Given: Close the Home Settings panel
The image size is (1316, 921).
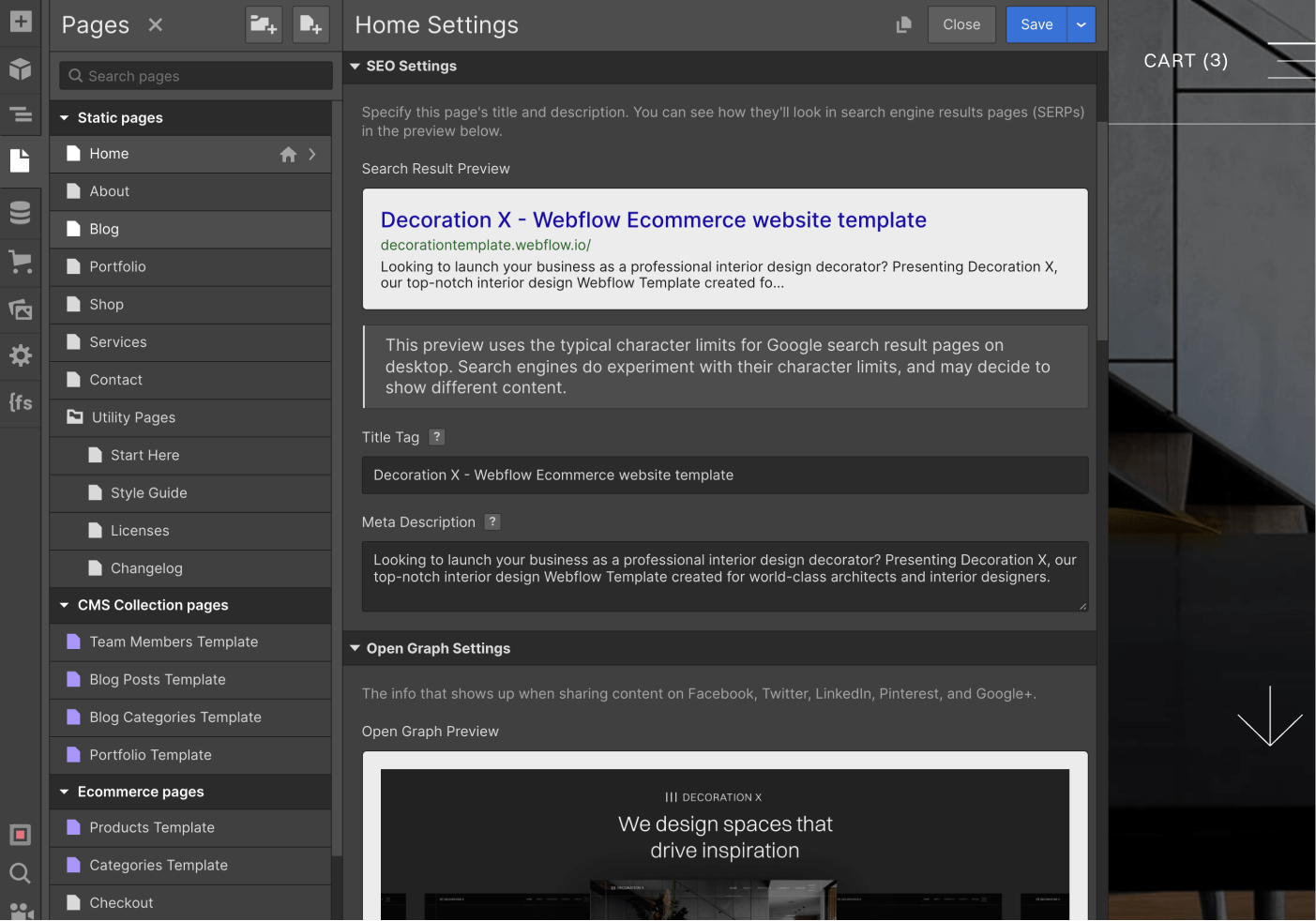Looking at the screenshot, I should pyautogui.click(x=961, y=24).
